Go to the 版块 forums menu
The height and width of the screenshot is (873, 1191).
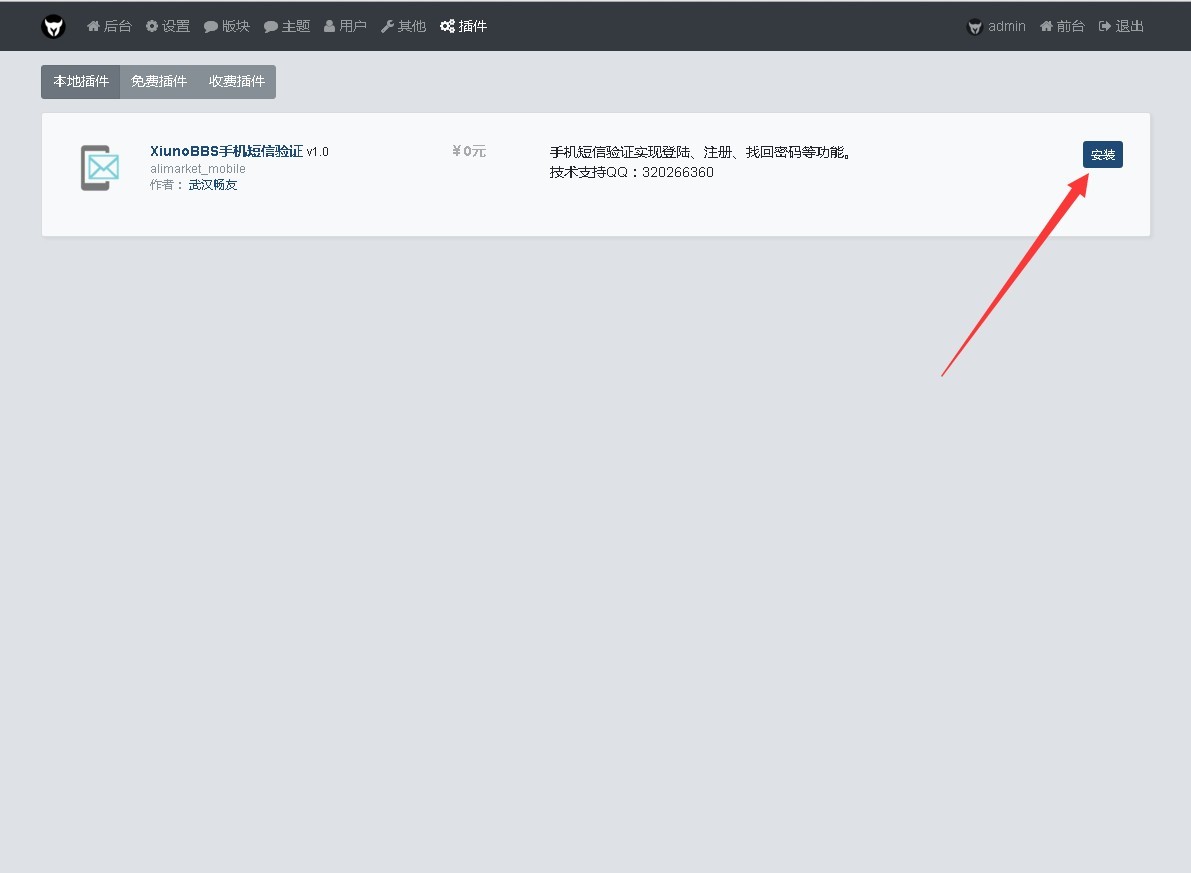coord(227,27)
